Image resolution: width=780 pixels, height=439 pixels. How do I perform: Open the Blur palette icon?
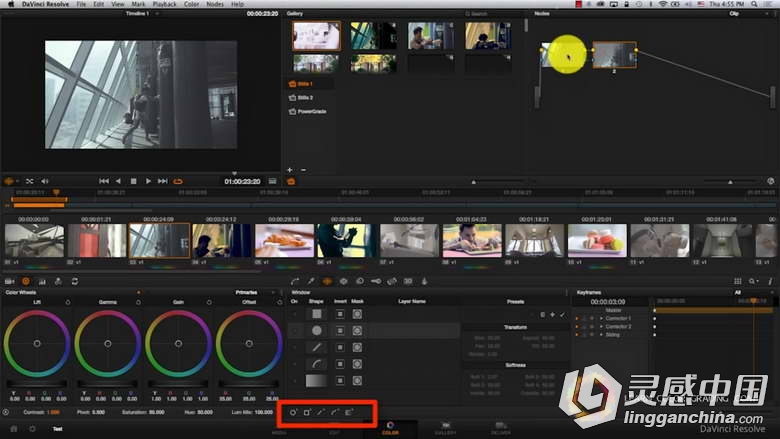(x=360, y=281)
